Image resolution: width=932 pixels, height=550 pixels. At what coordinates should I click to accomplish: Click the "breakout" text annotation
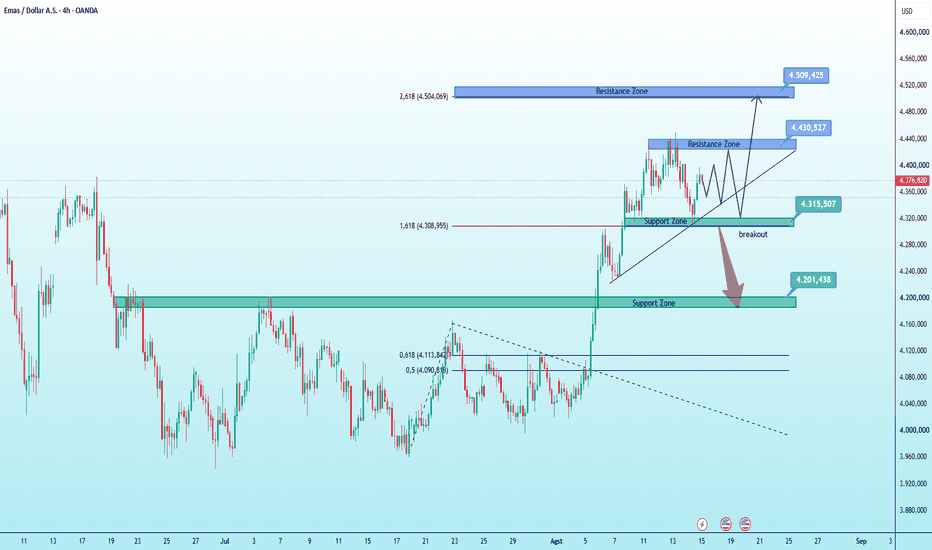point(753,234)
